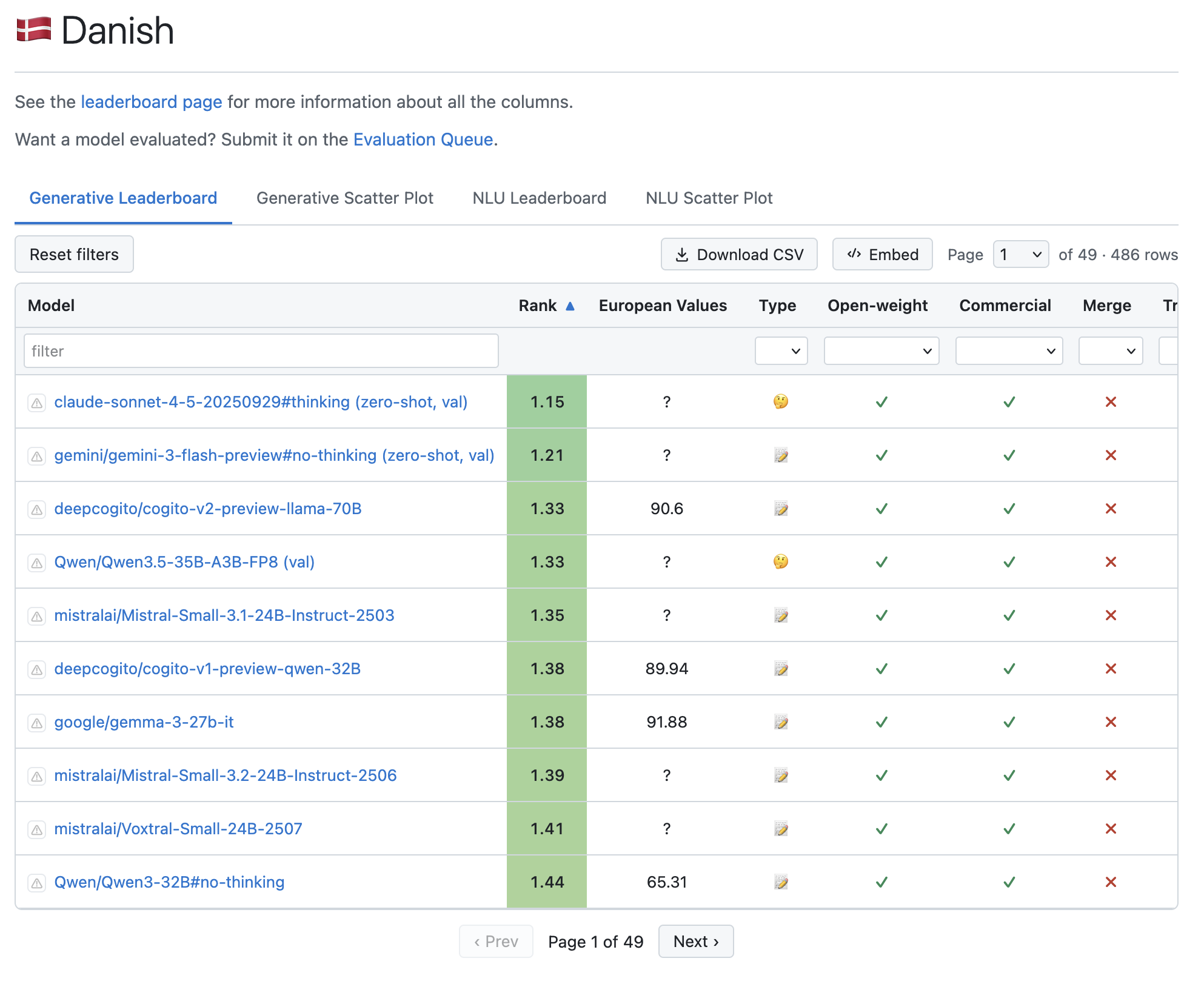Open the deepcogito/cogito-v1-preview-qwen-32B link
This screenshot has width=1204, height=981.
207,669
